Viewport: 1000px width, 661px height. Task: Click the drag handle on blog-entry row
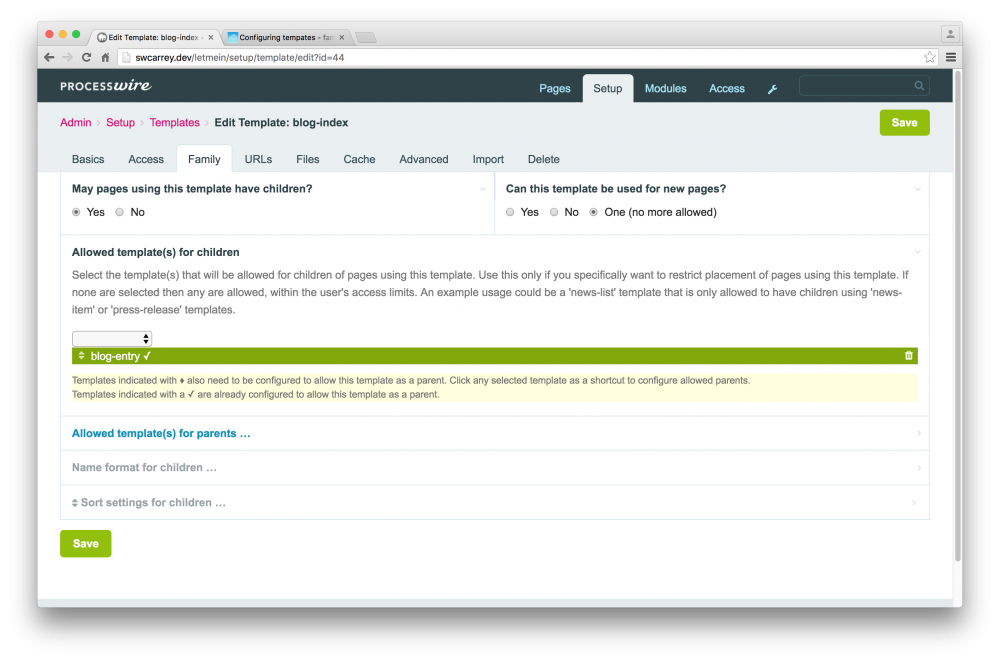pos(80,355)
